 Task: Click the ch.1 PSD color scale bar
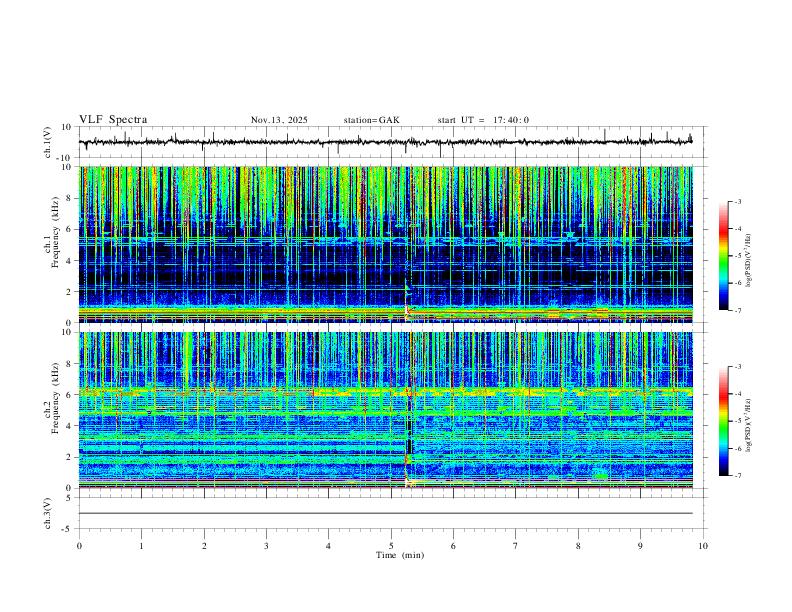coord(724,256)
